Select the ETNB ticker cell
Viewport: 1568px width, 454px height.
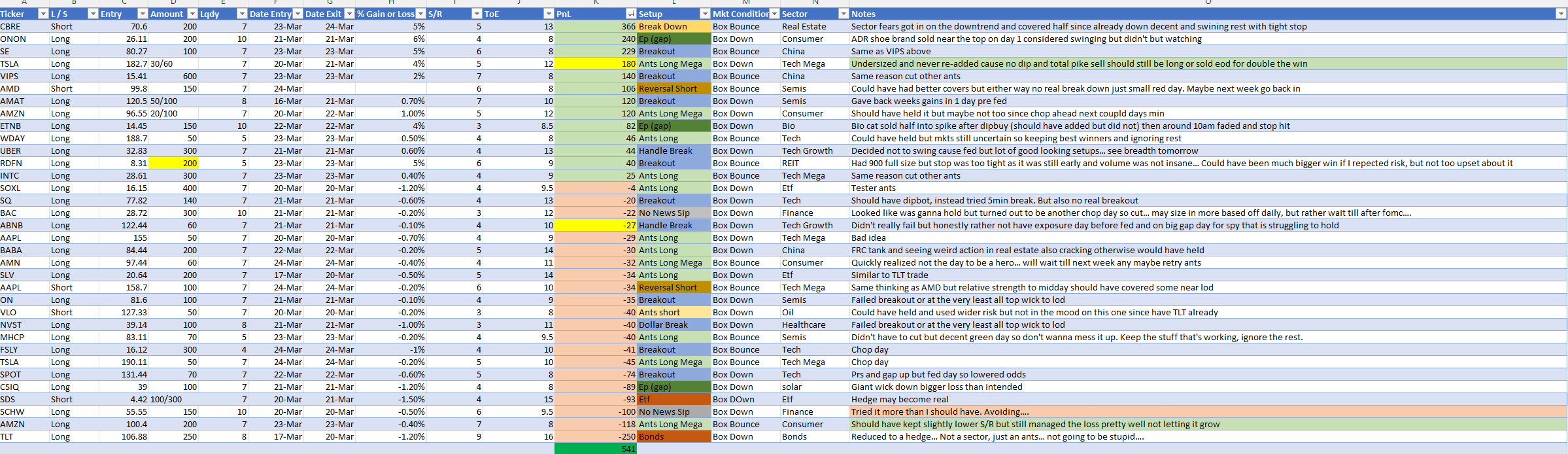(24, 126)
